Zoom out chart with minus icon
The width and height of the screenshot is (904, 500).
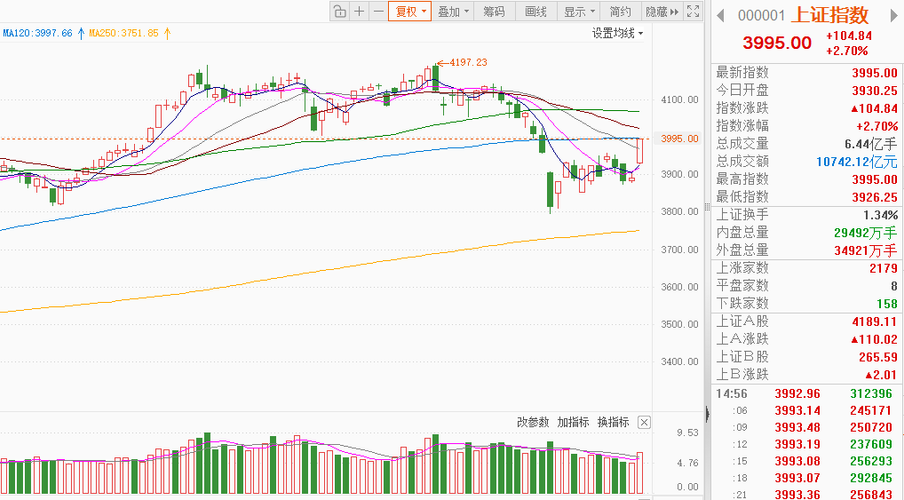click(378, 12)
